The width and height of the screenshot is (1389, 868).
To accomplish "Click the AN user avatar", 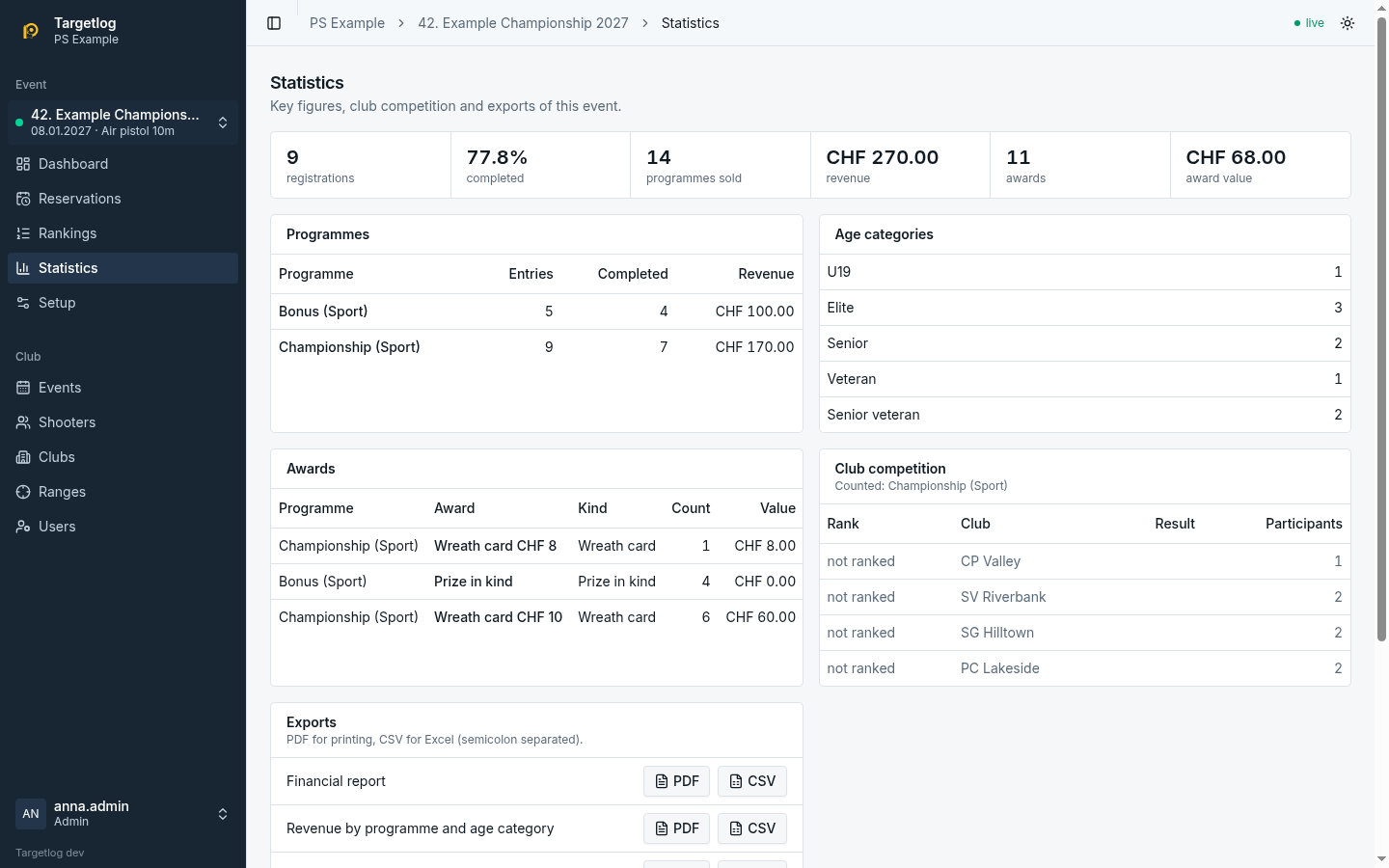I will pos(31,814).
